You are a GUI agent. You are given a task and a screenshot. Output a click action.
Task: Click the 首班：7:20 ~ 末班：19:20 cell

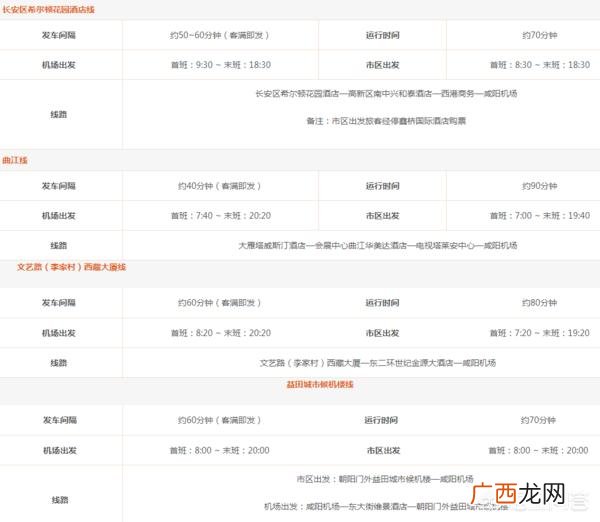(540, 333)
